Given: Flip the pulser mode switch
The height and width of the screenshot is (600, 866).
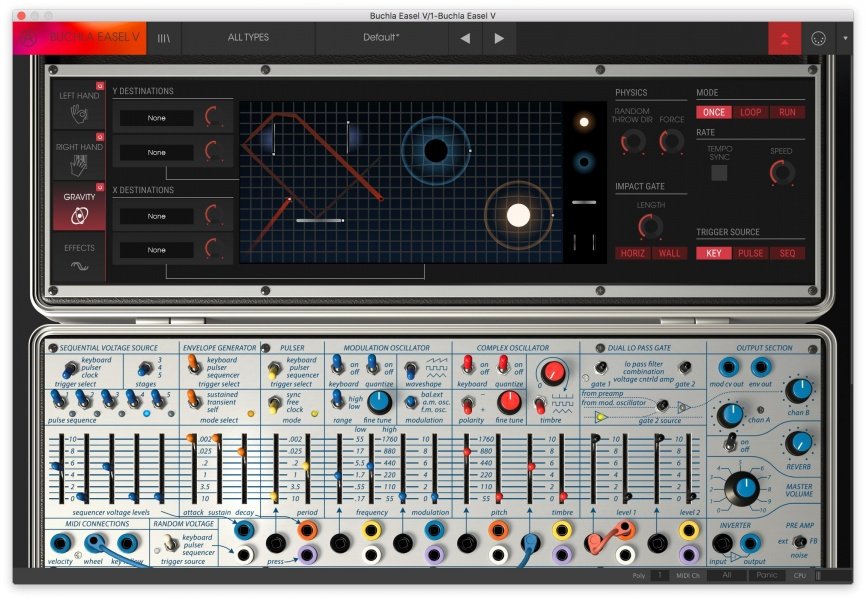Looking at the screenshot, I should (x=273, y=404).
